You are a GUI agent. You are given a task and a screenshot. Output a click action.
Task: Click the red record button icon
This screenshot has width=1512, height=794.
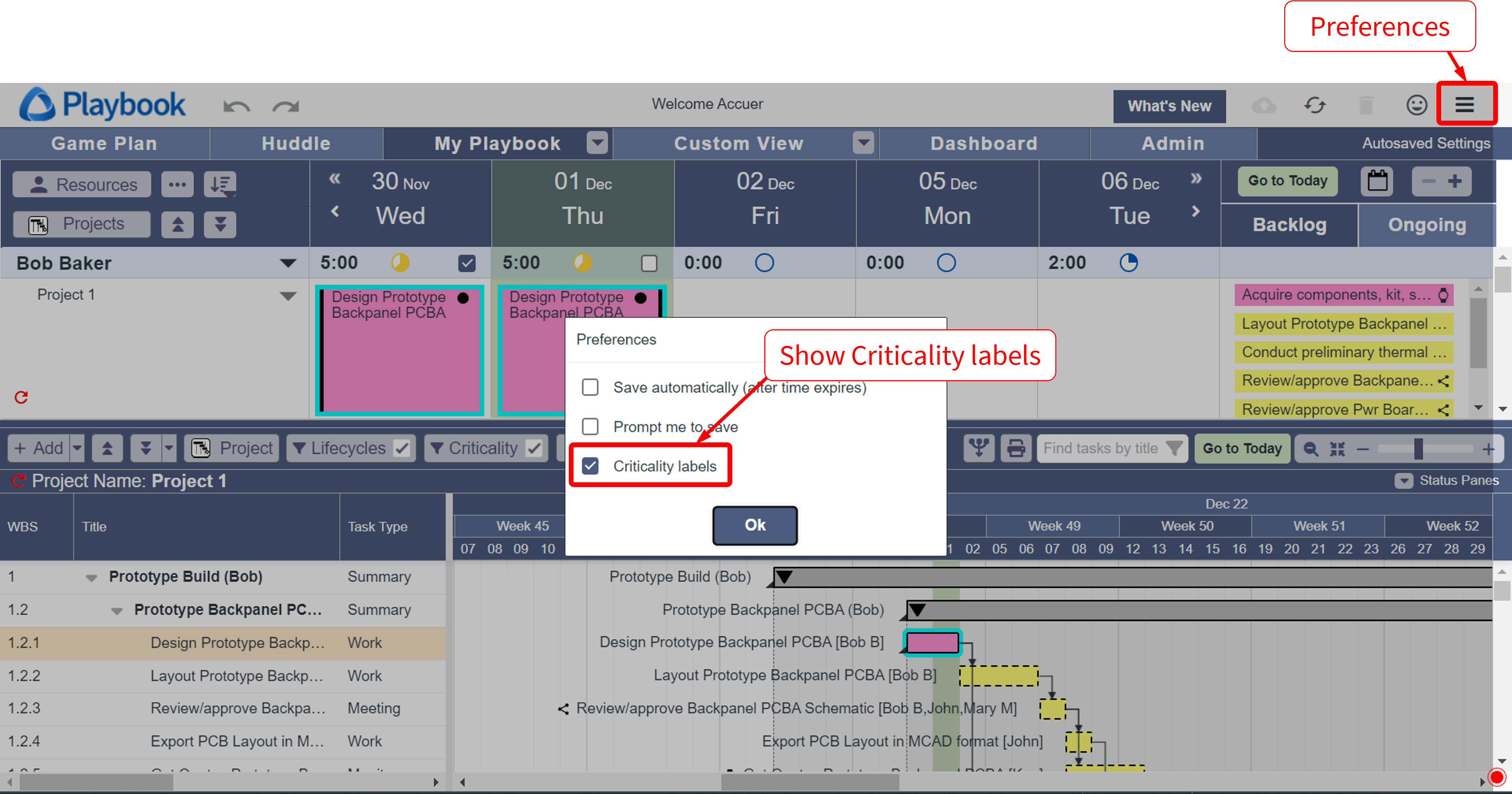click(x=1496, y=777)
